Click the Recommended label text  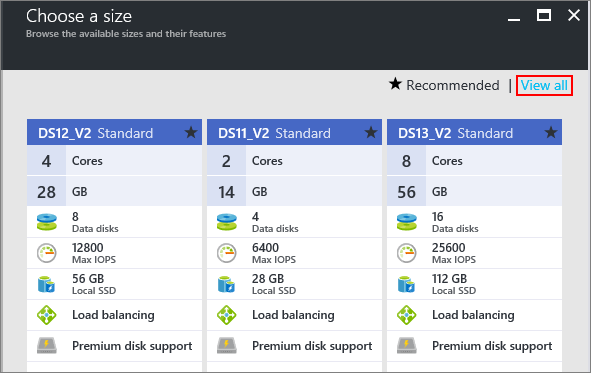[x=453, y=86]
